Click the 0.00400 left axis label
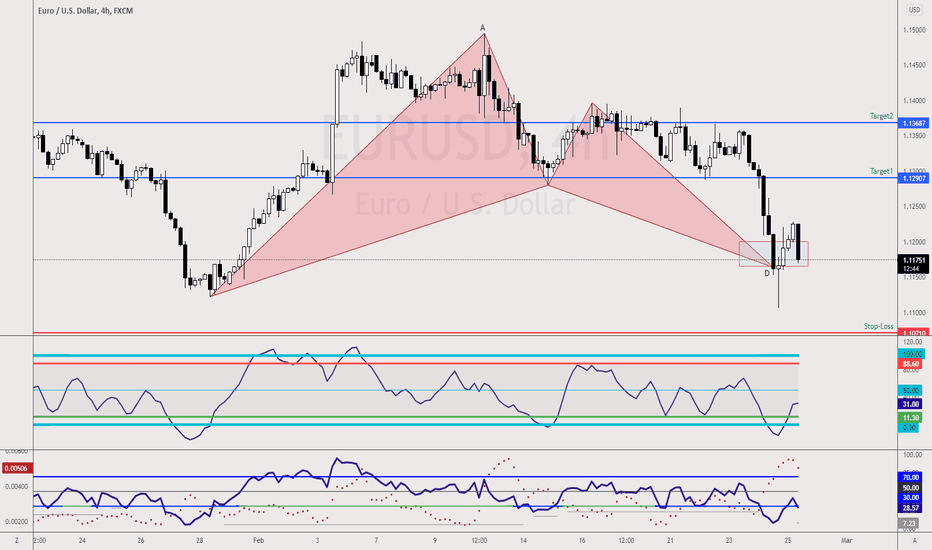The width and height of the screenshot is (932, 550). [17, 486]
